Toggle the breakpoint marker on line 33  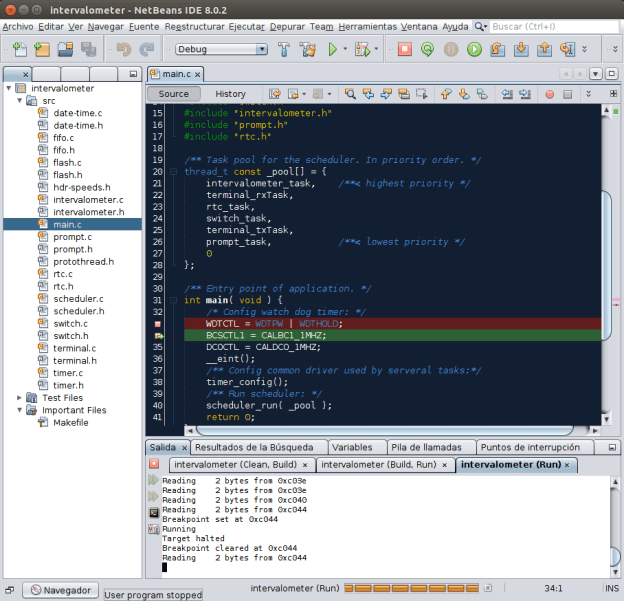click(158, 324)
